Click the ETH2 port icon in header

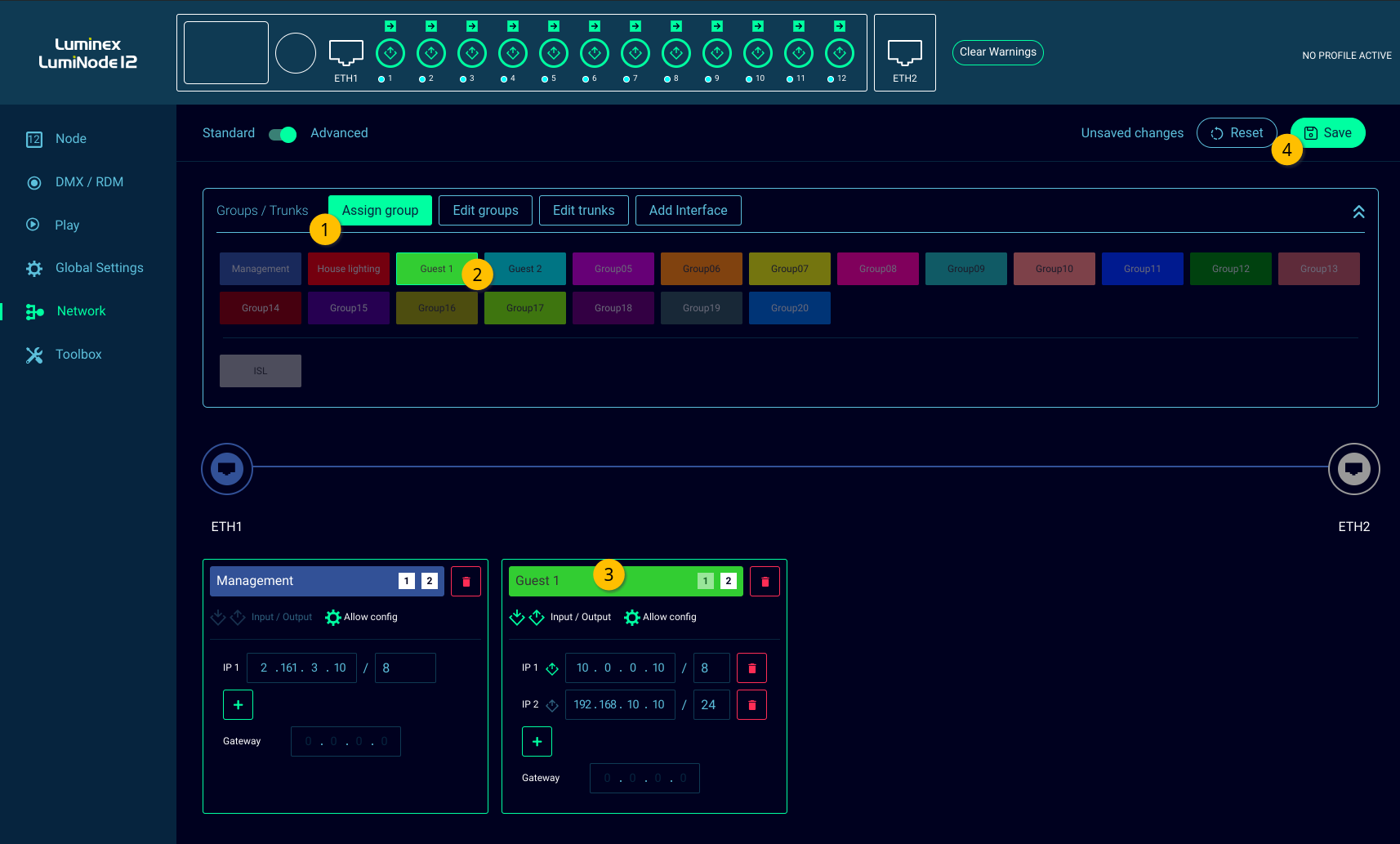(904, 52)
